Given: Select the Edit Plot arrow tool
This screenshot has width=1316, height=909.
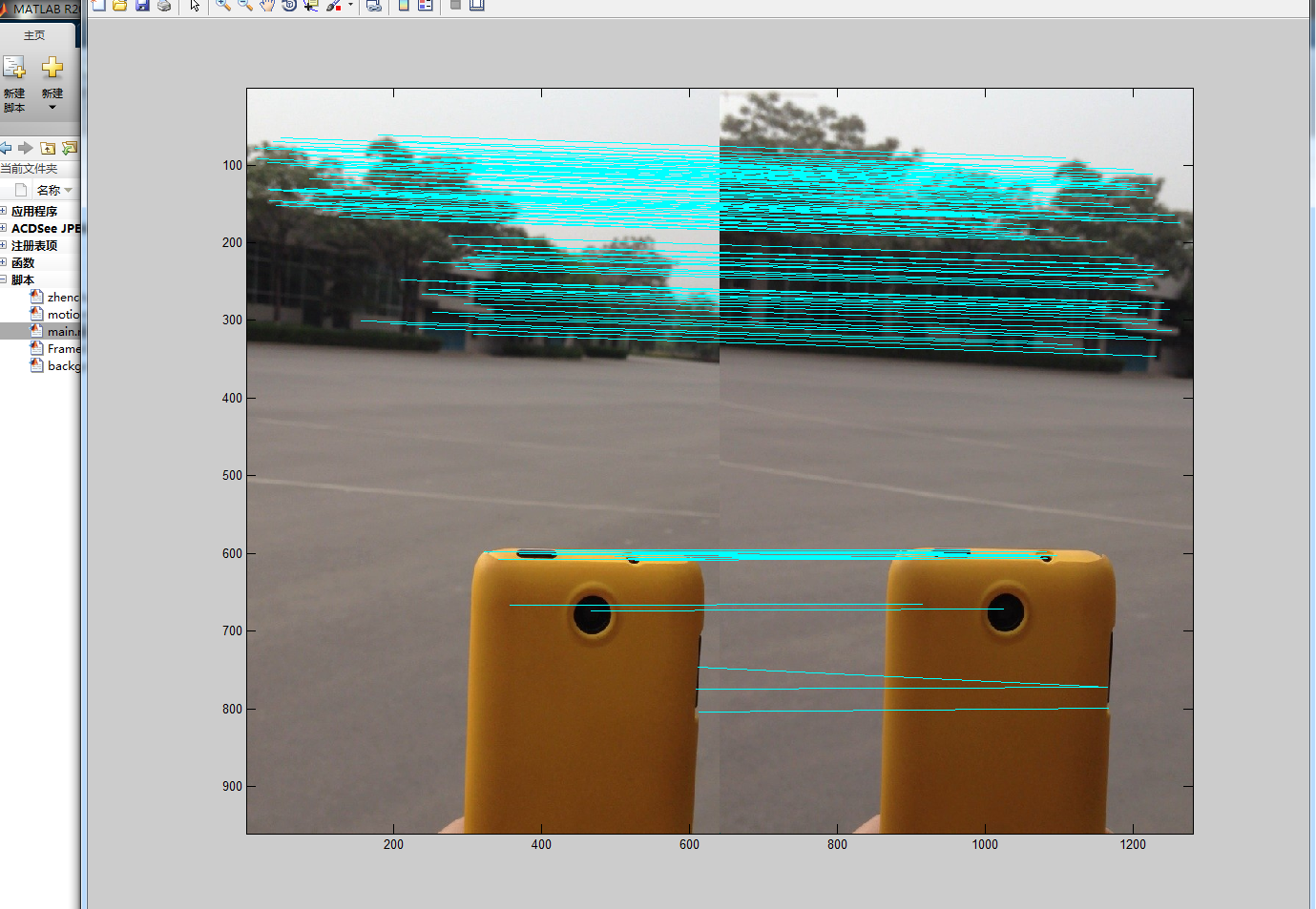Looking at the screenshot, I should click(x=195, y=5).
